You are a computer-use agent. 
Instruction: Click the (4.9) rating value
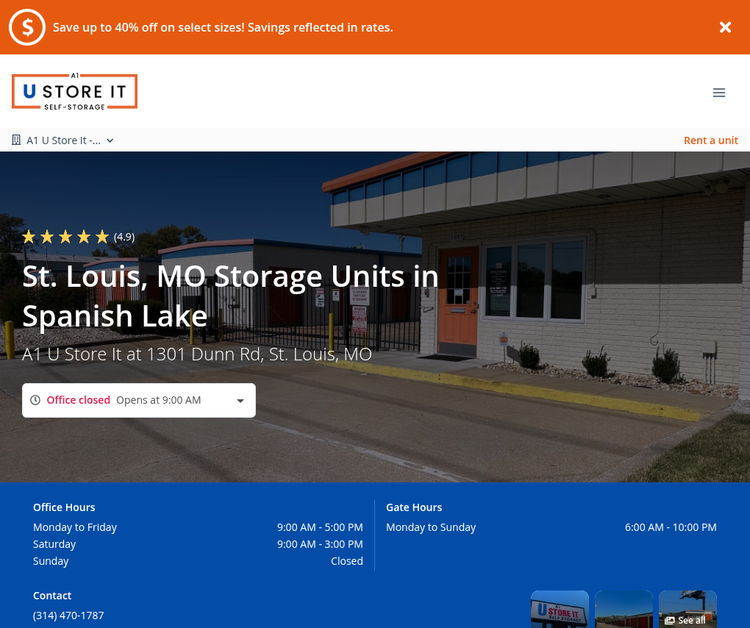(124, 237)
